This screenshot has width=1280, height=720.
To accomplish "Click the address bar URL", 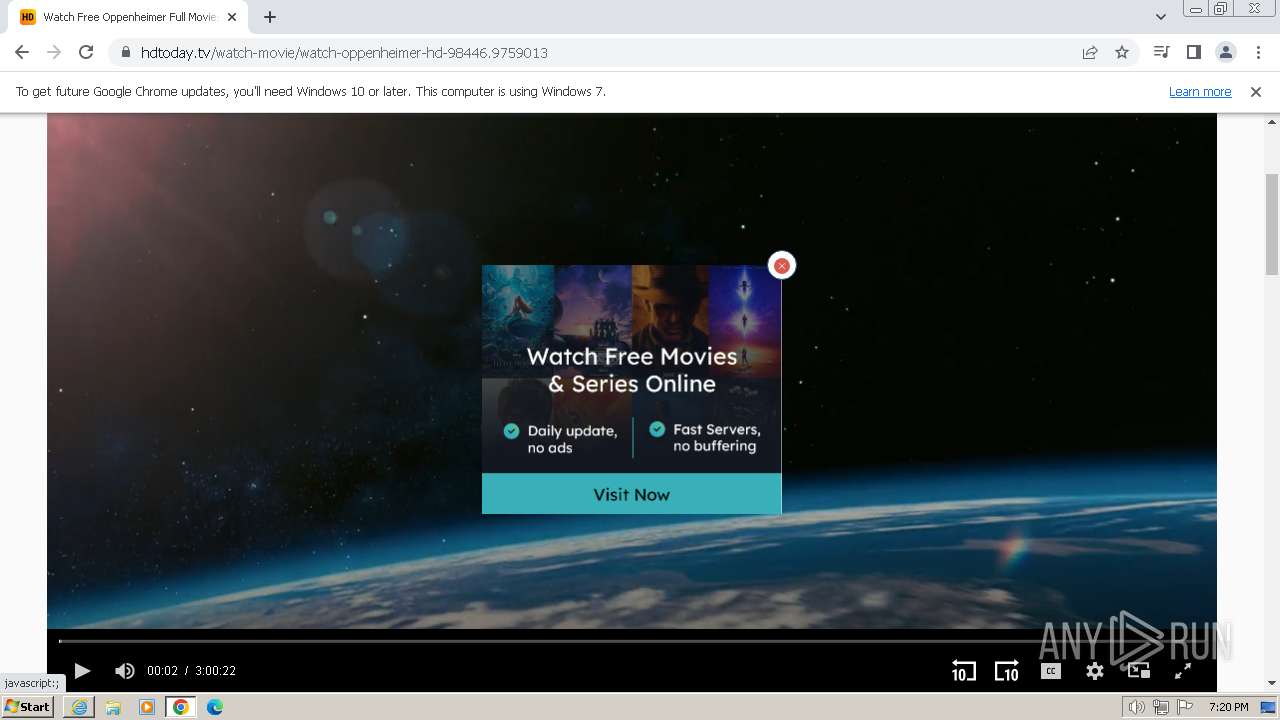I will [x=344, y=52].
